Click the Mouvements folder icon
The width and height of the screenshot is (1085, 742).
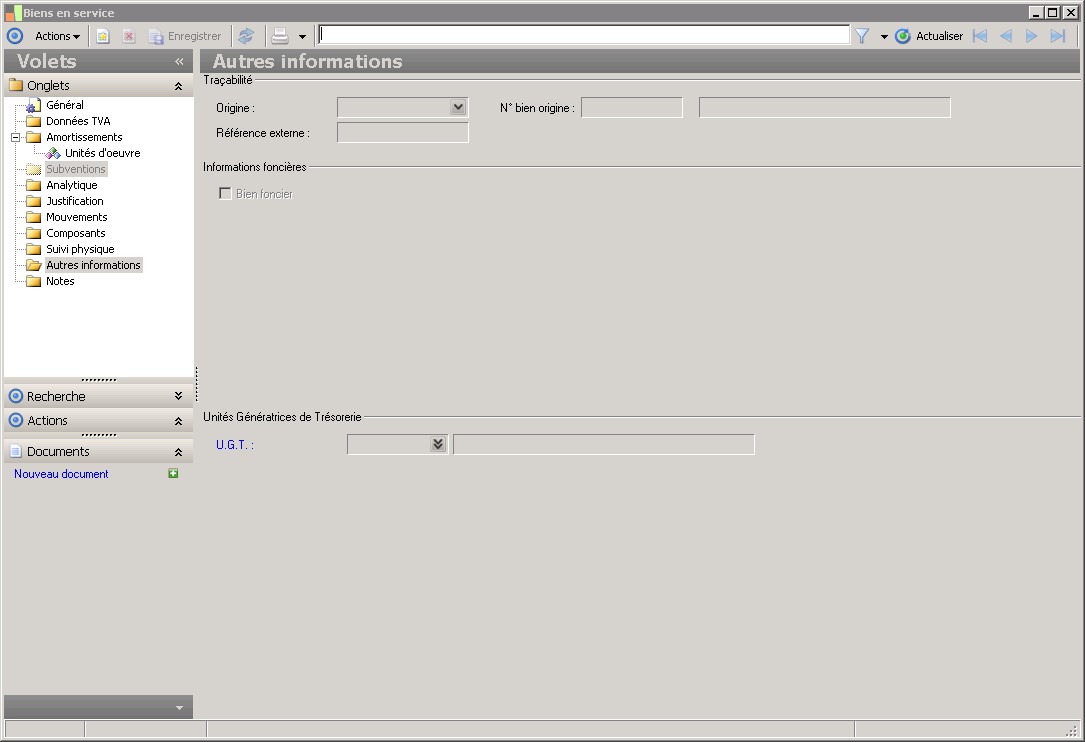click(33, 217)
